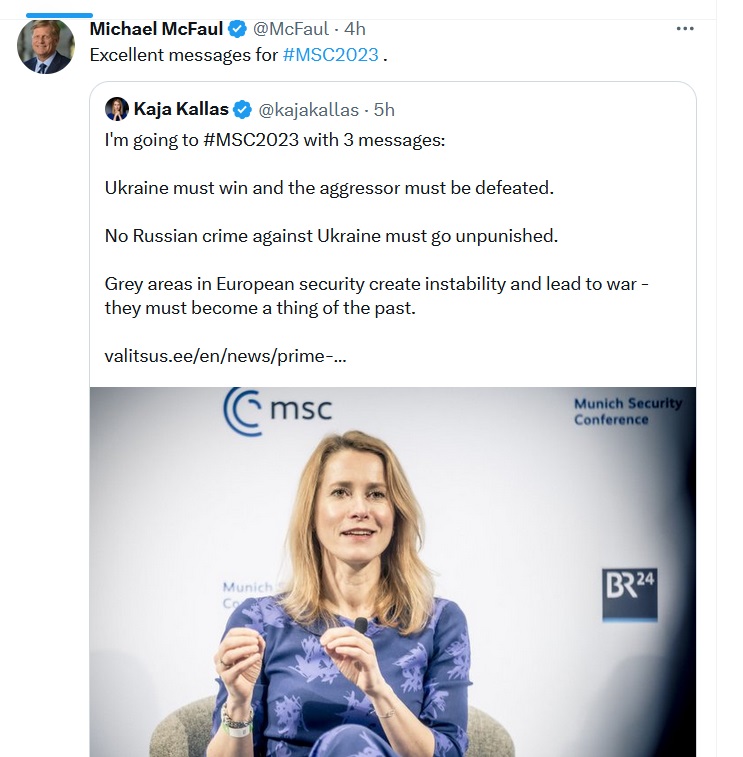Click the 'Munich Security Conference' text in photo
The height and width of the screenshot is (757, 743).
point(627,411)
